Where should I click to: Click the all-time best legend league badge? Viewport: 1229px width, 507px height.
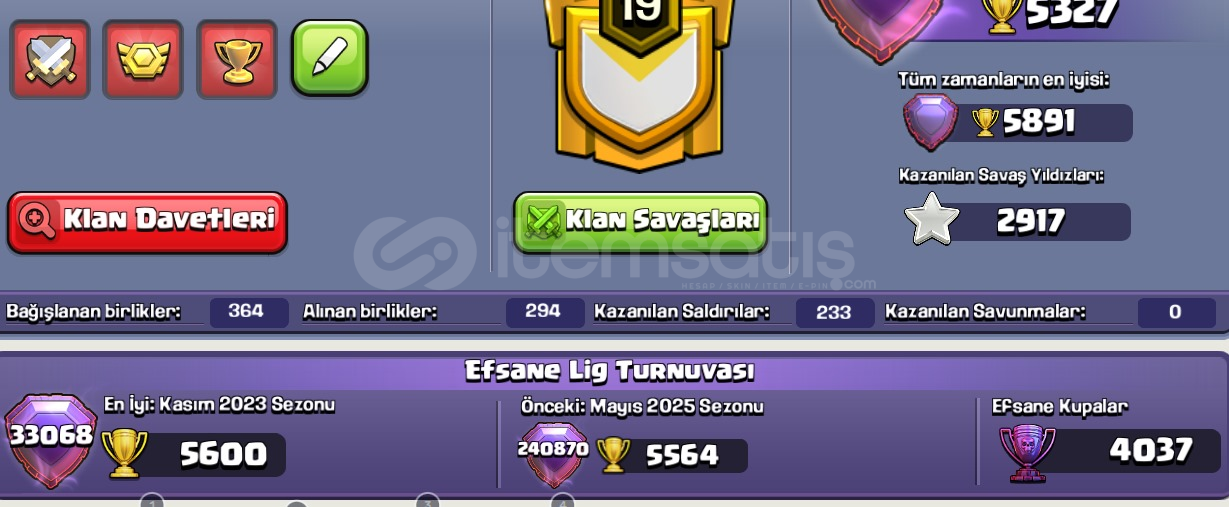point(930,122)
